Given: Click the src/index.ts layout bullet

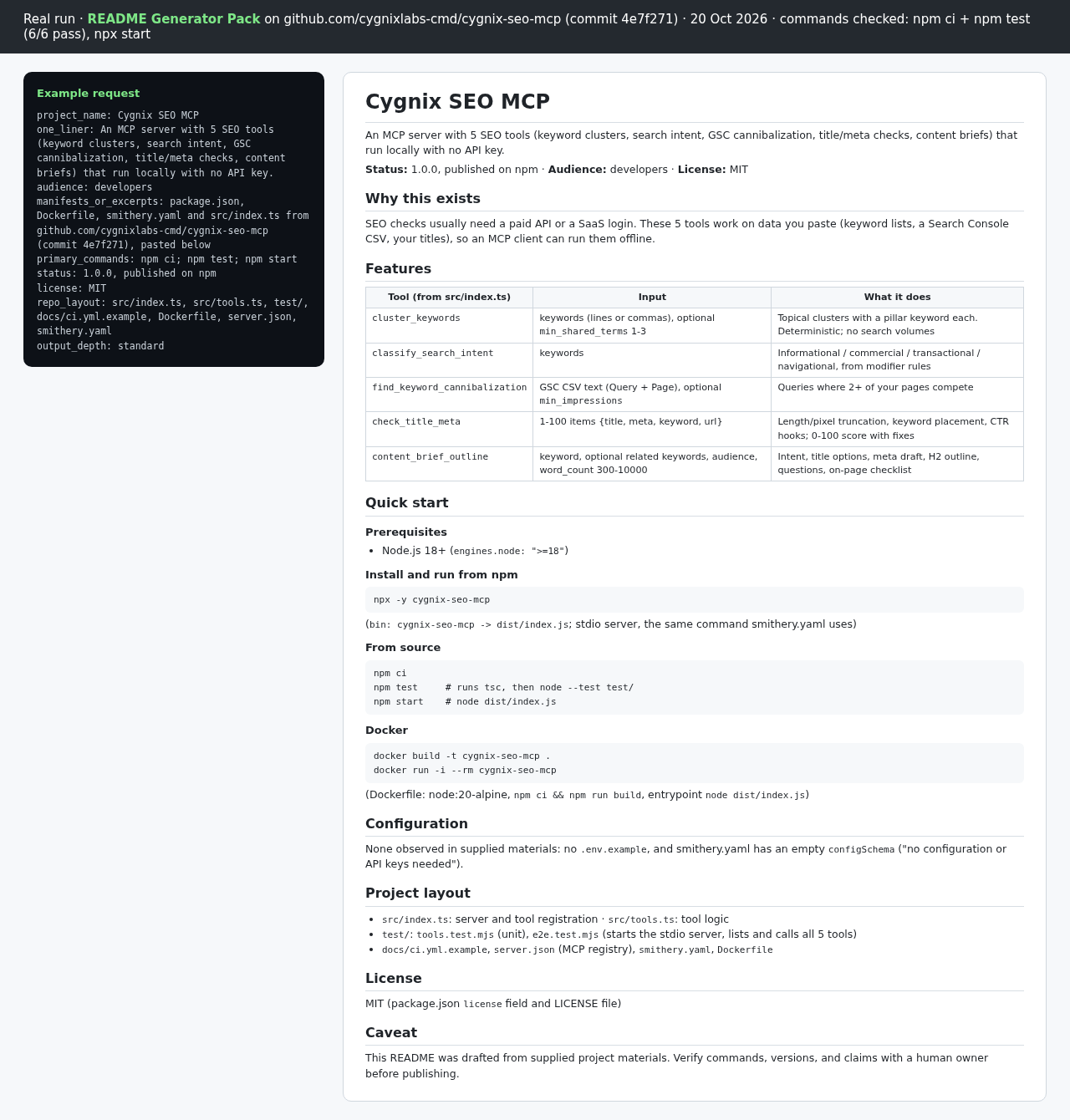Looking at the screenshot, I should tap(555, 919).
